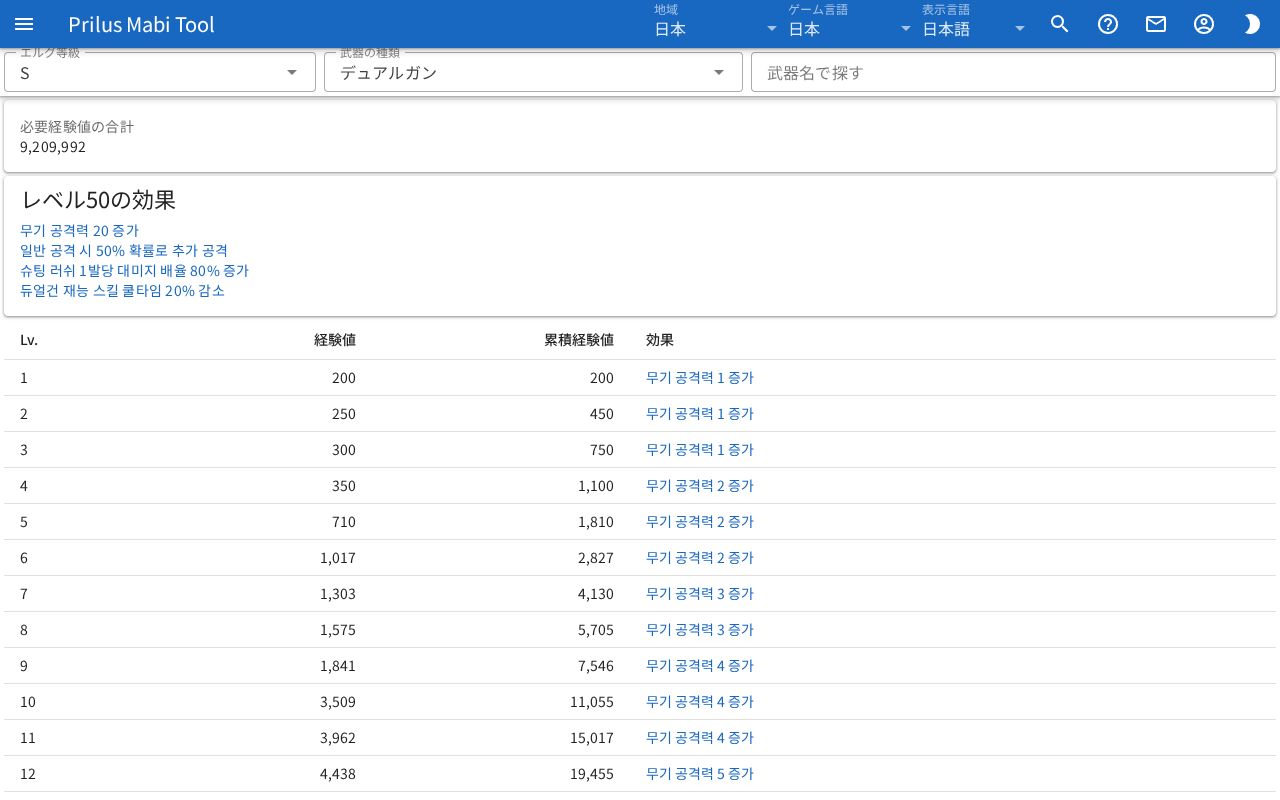Click the mail envelope icon

tap(1156, 24)
